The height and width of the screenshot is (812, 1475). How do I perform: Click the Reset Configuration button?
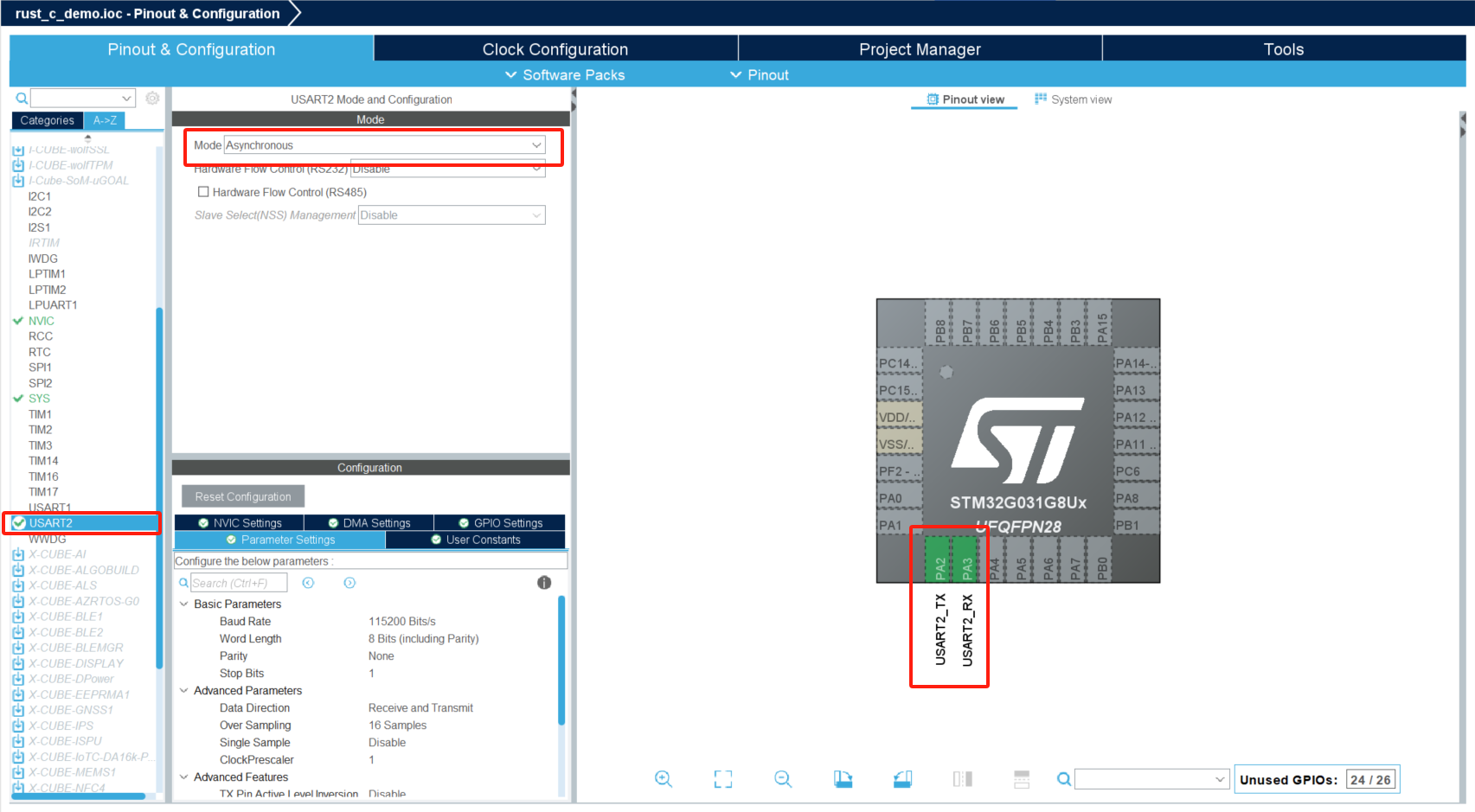click(x=243, y=496)
